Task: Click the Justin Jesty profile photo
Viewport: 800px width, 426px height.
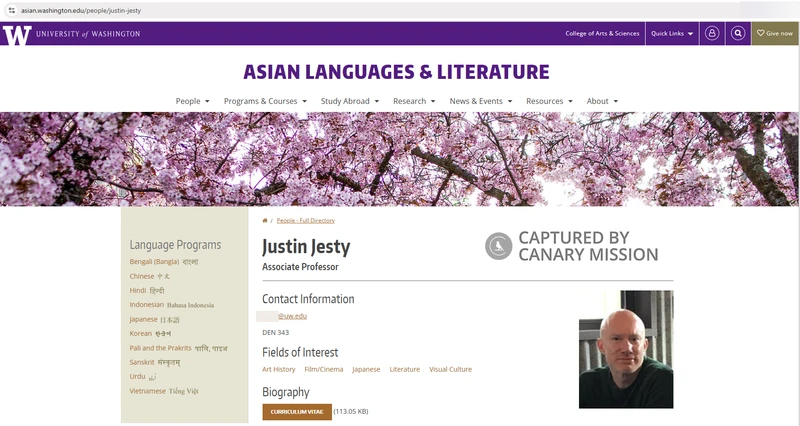Action: (x=626, y=349)
